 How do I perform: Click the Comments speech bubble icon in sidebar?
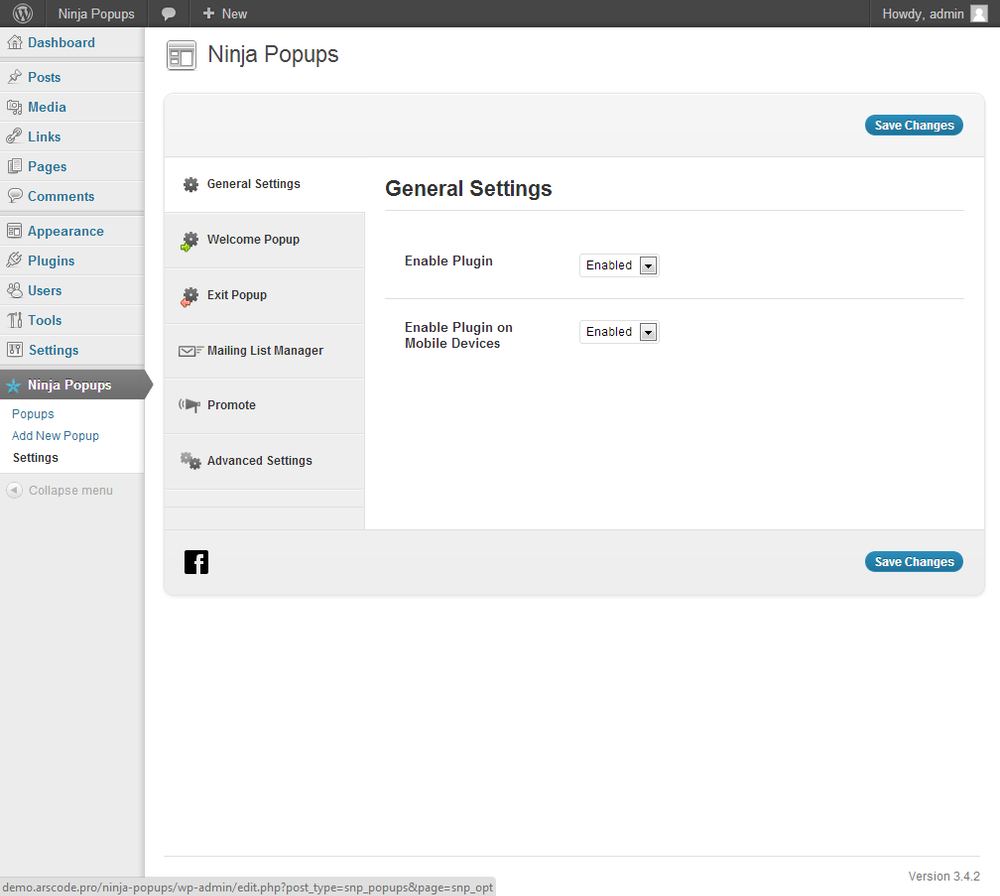(15, 196)
